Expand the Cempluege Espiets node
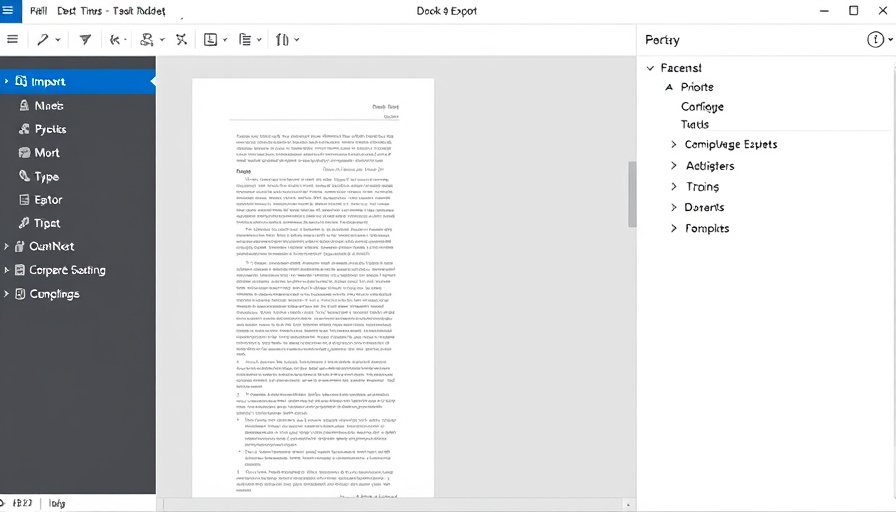 pos(674,145)
